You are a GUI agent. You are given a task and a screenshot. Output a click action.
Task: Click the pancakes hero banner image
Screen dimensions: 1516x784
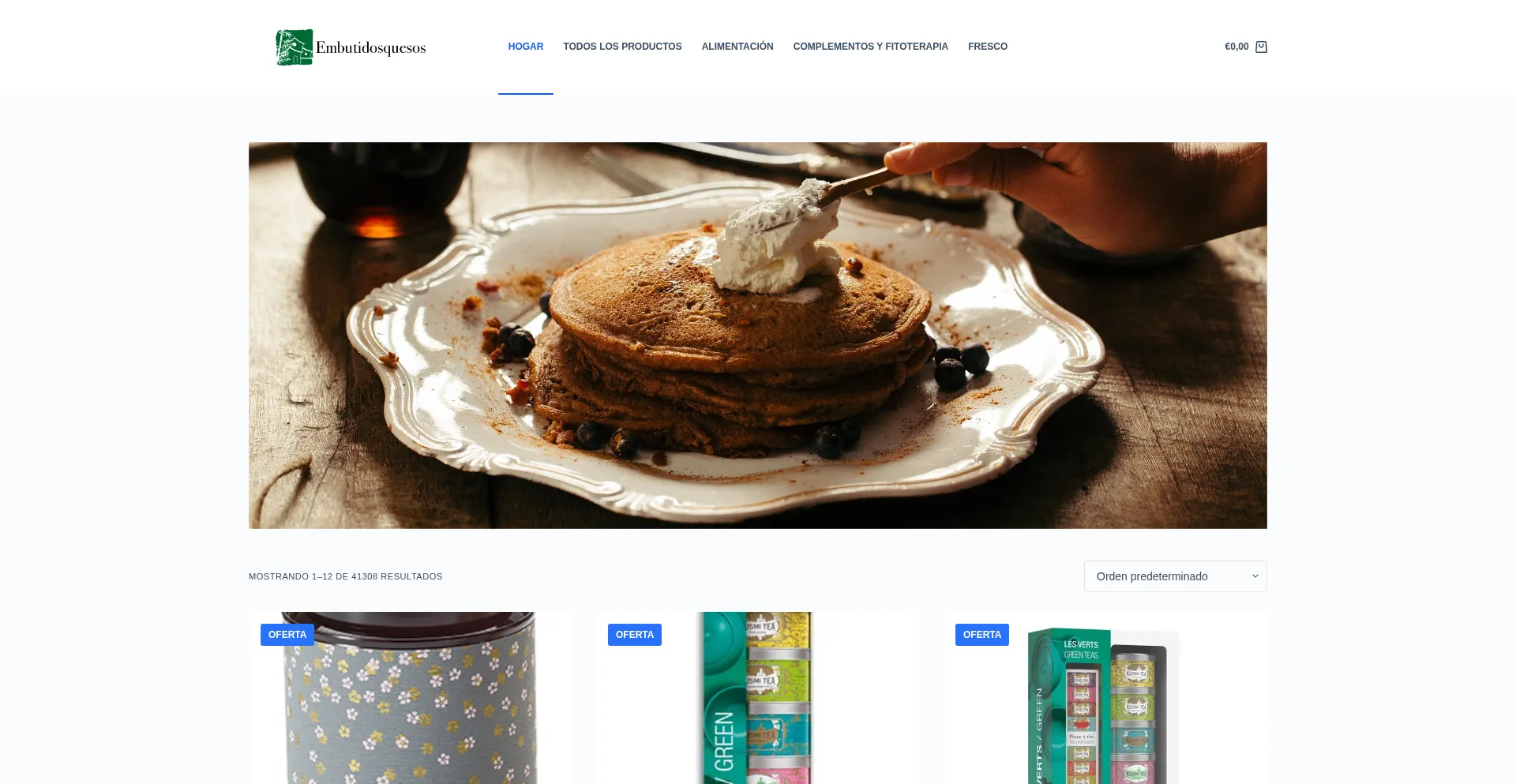pyautogui.click(x=758, y=336)
